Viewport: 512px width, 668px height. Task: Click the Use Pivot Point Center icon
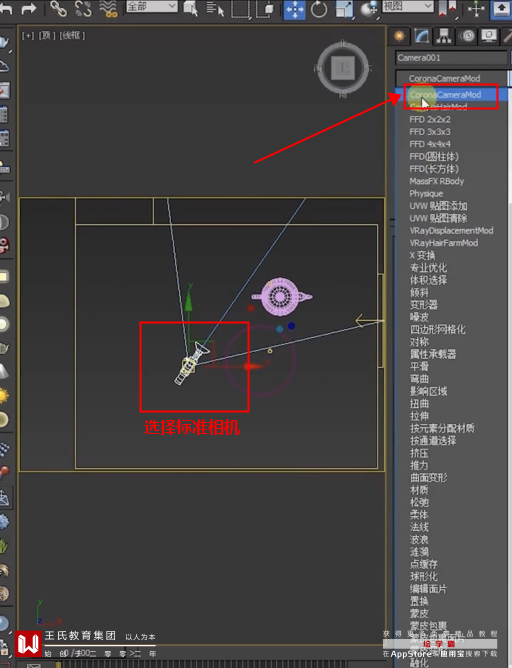point(447,9)
